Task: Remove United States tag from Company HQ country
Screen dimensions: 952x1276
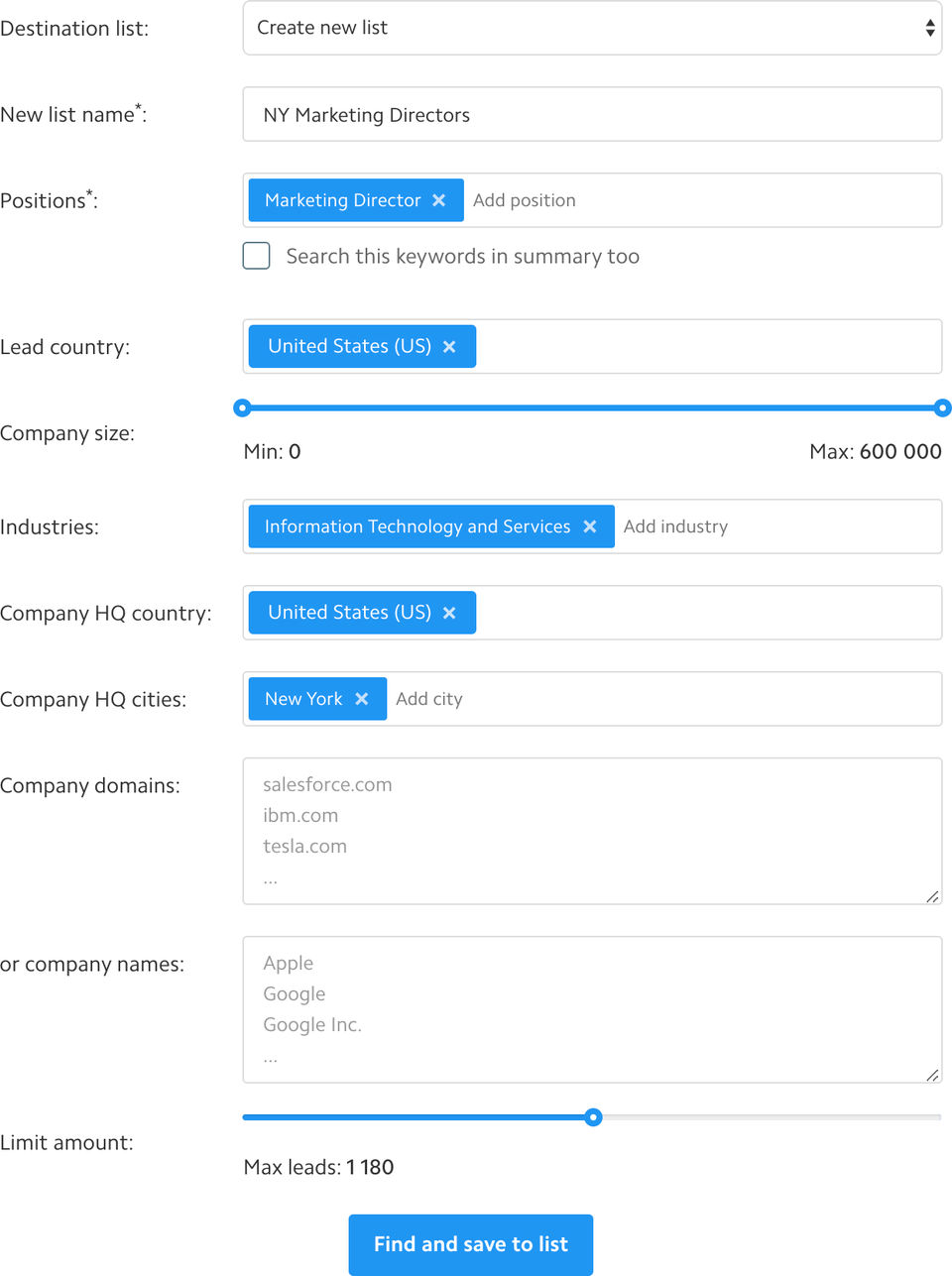Action: click(x=449, y=613)
